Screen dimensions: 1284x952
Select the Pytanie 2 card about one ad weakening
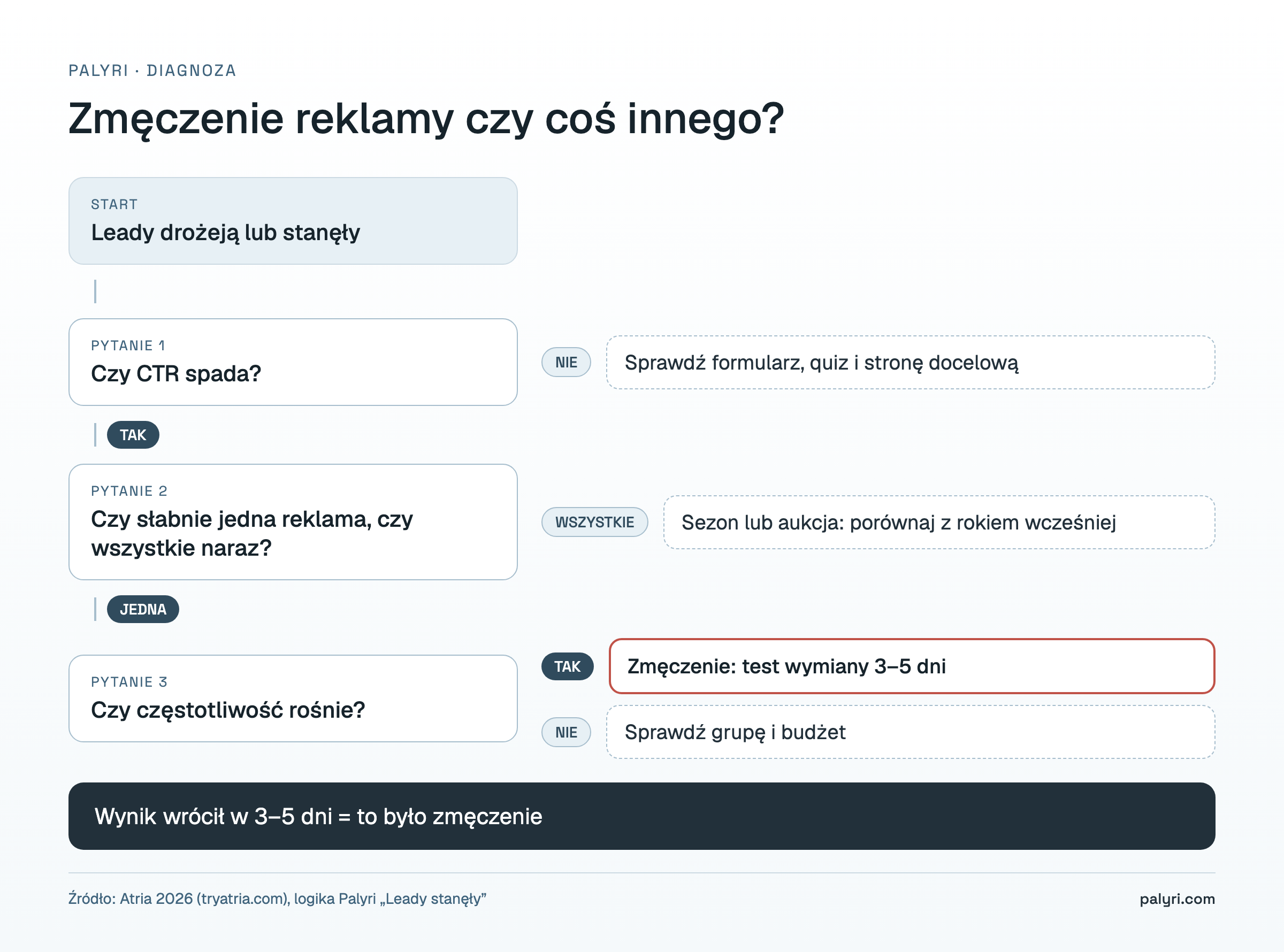point(293,522)
